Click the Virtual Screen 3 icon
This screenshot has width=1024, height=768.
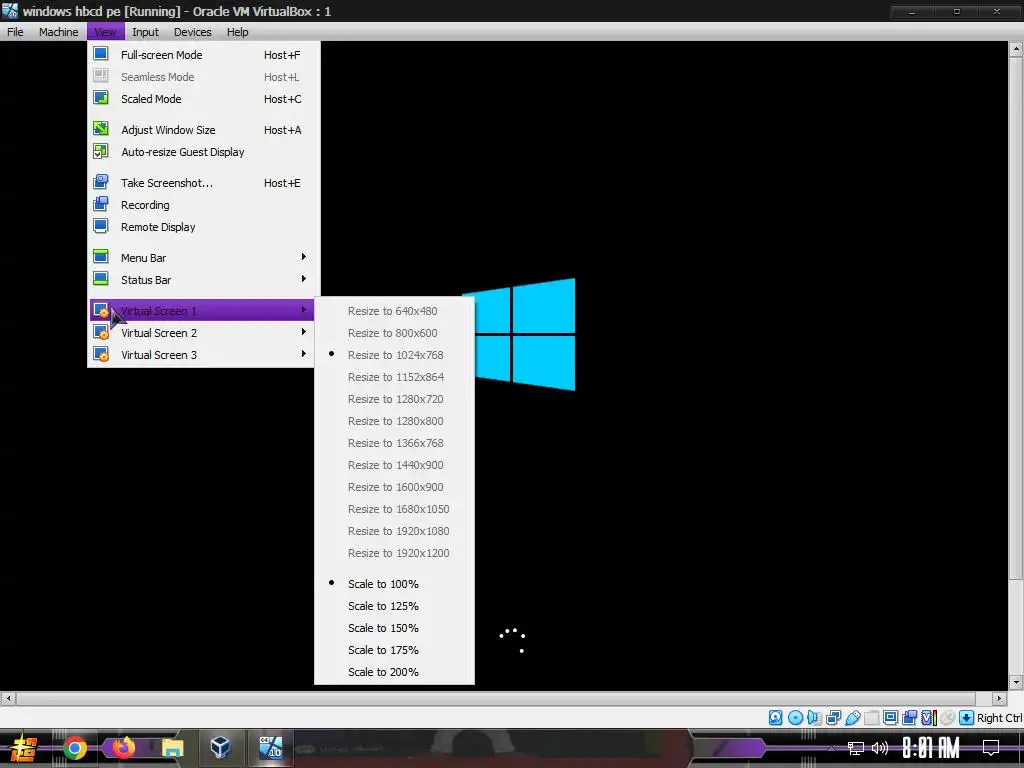[101, 355]
